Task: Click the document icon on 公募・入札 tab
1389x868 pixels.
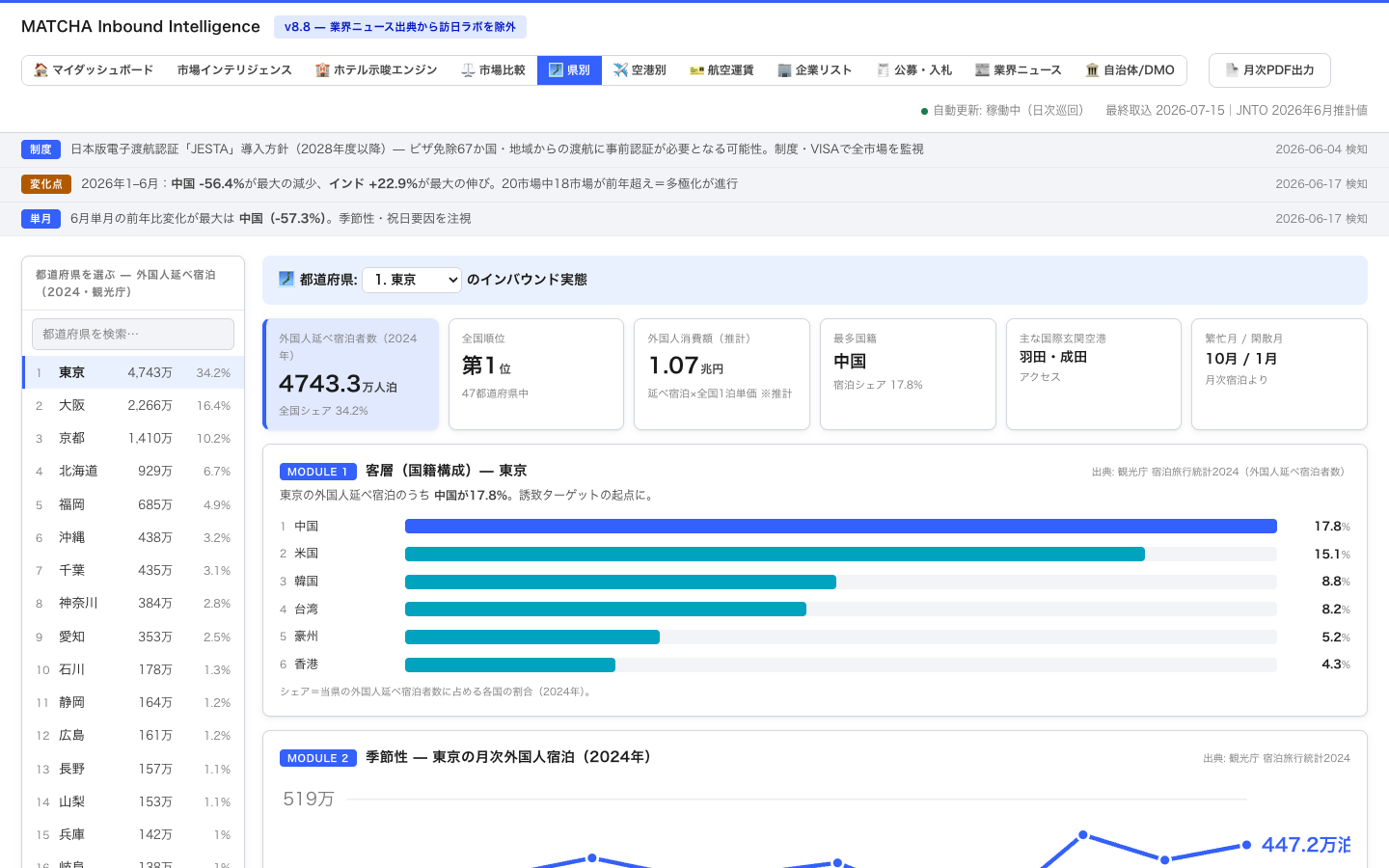Action: point(883,70)
